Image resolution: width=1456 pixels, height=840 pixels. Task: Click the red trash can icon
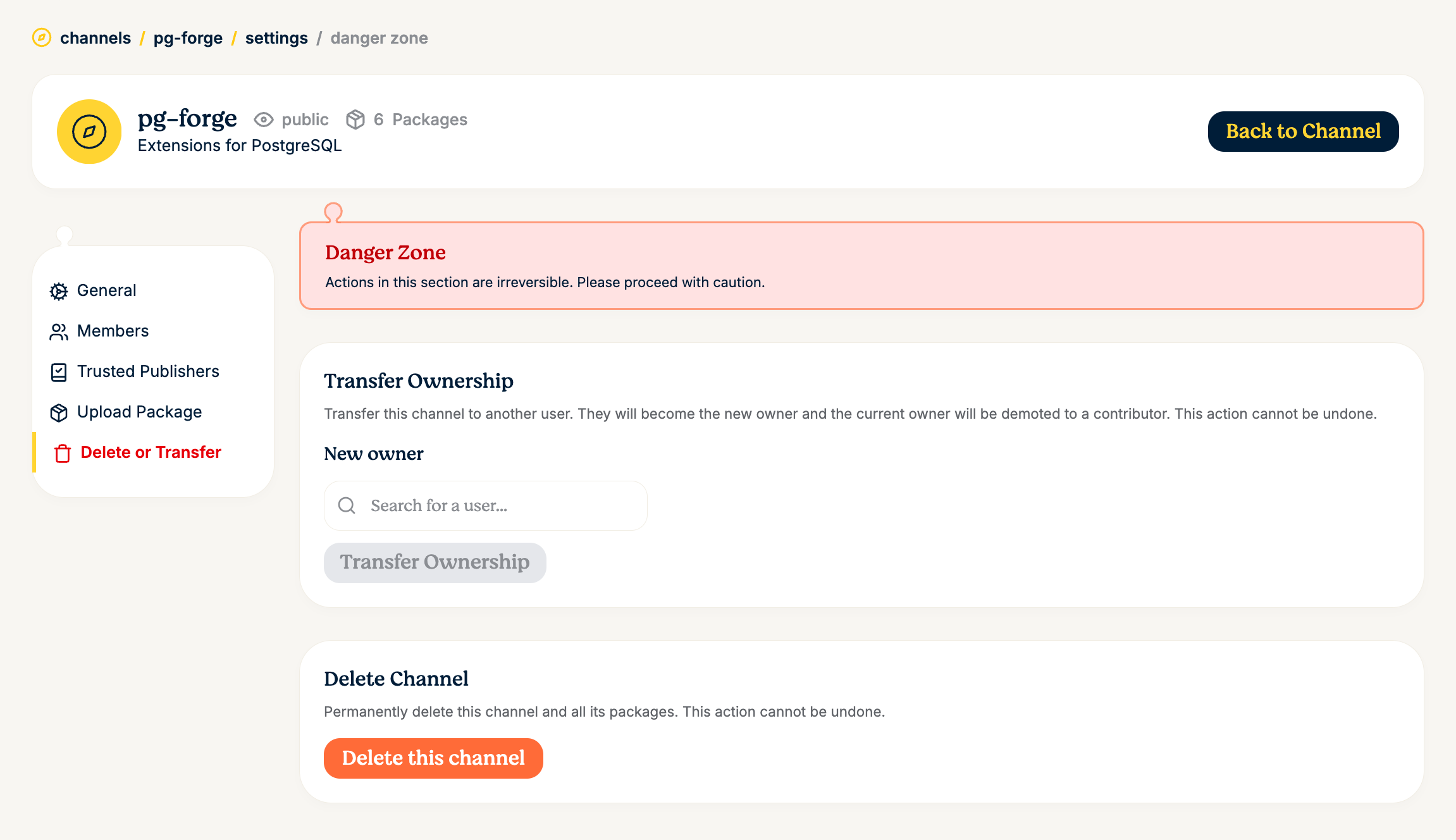(63, 453)
